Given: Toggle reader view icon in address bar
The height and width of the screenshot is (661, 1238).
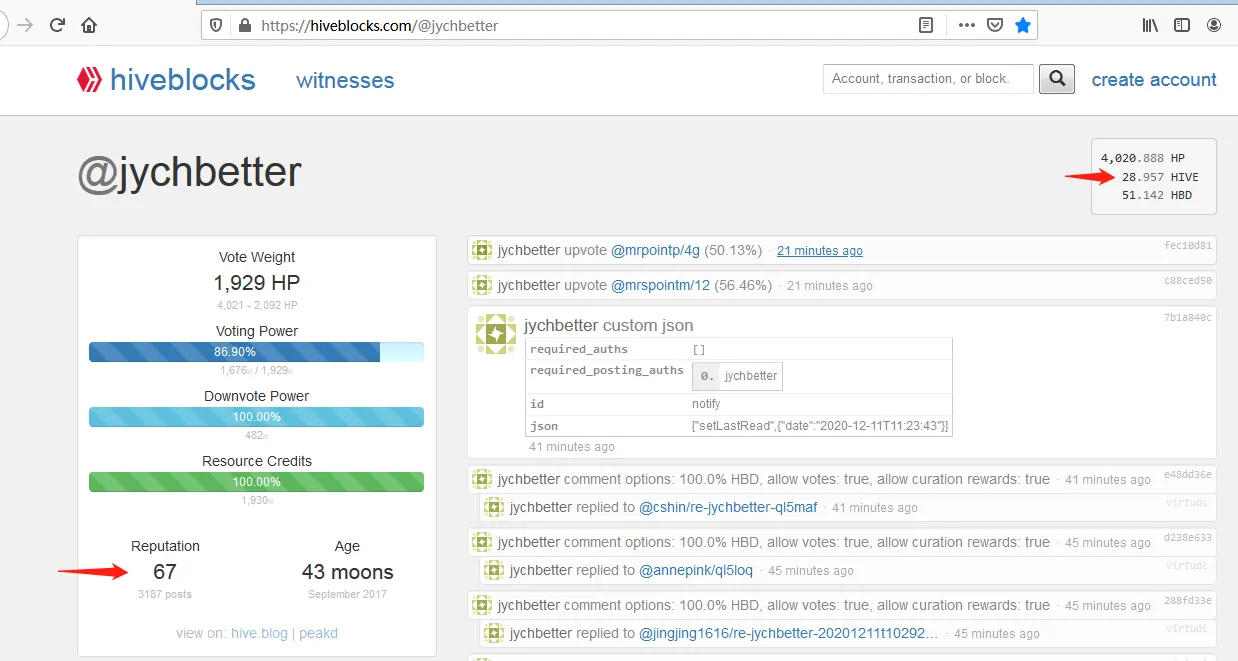Looking at the screenshot, I should 927,26.
